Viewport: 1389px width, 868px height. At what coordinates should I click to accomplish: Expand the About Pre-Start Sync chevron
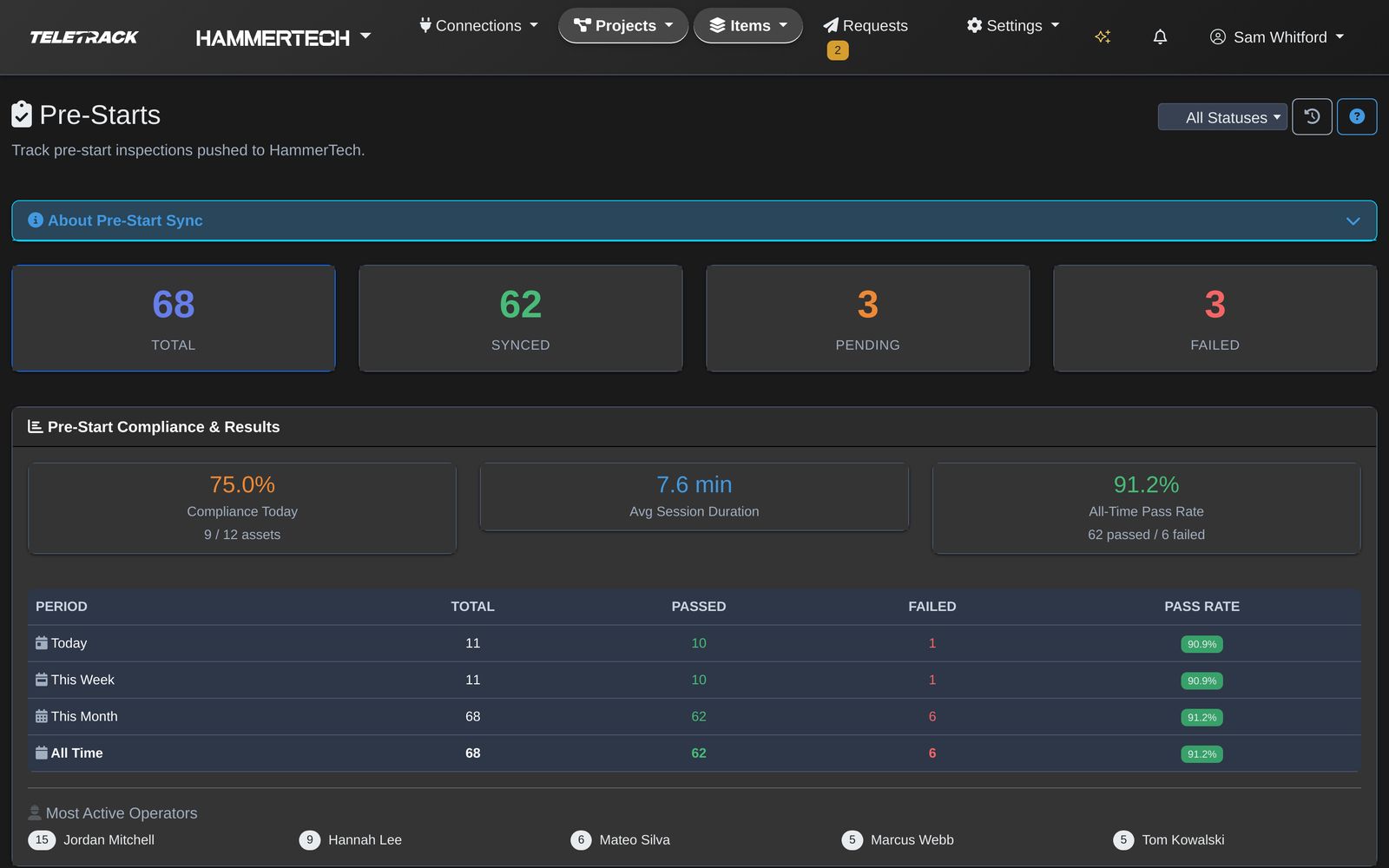(1353, 220)
